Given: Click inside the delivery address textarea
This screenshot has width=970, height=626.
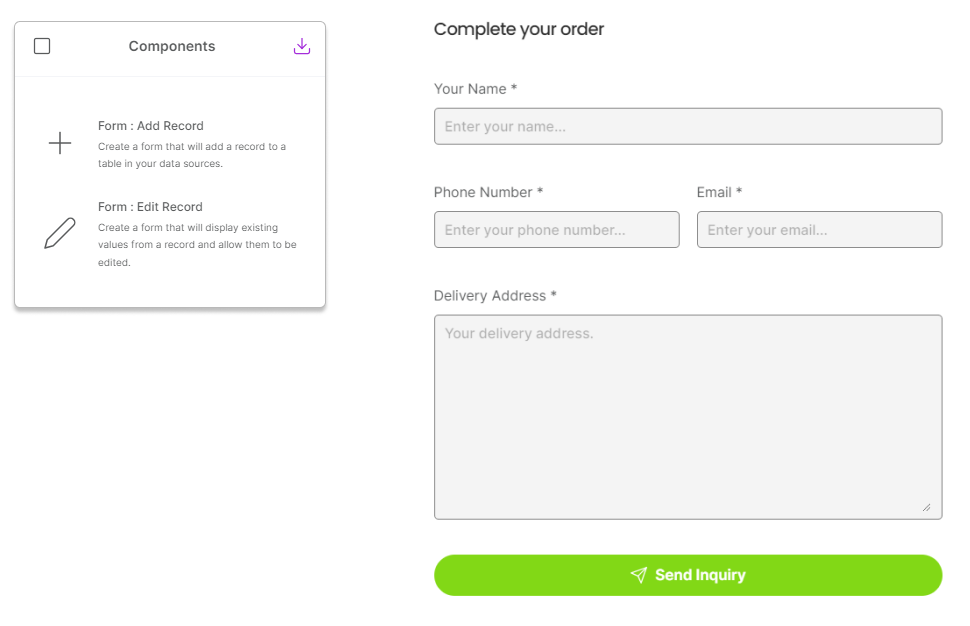Looking at the screenshot, I should coord(688,417).
